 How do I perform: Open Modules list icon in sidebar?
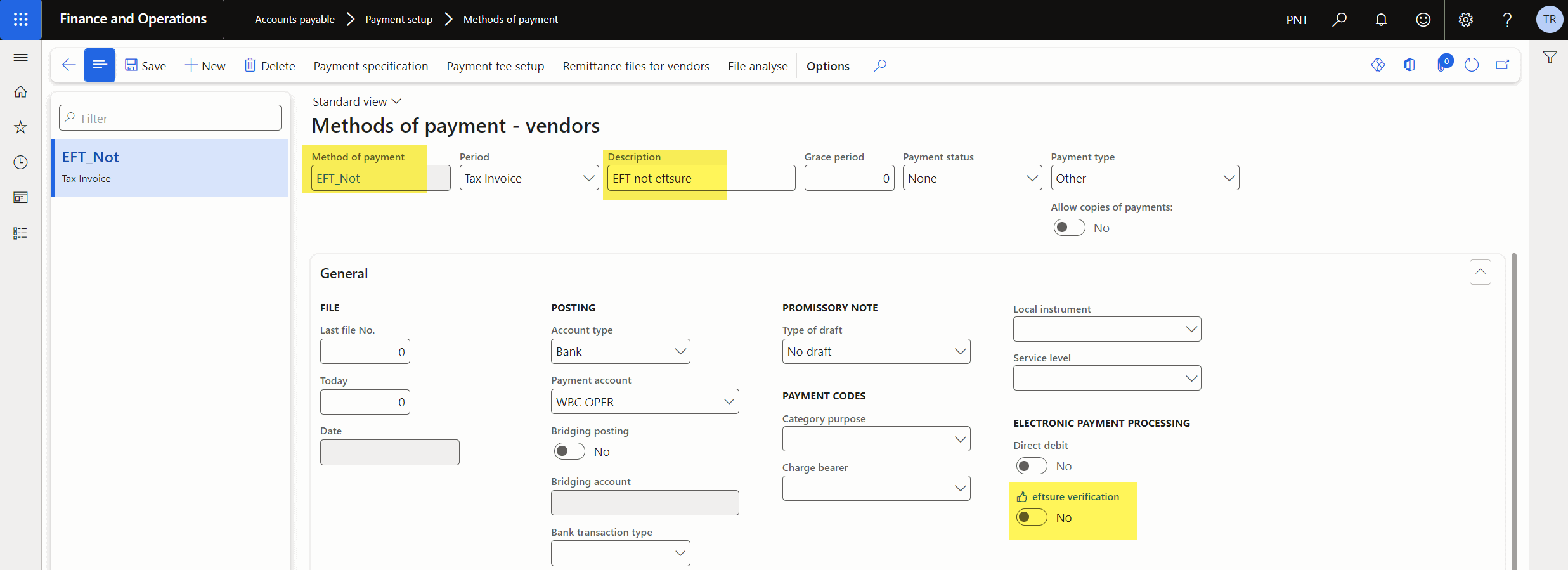pos(20,233)
